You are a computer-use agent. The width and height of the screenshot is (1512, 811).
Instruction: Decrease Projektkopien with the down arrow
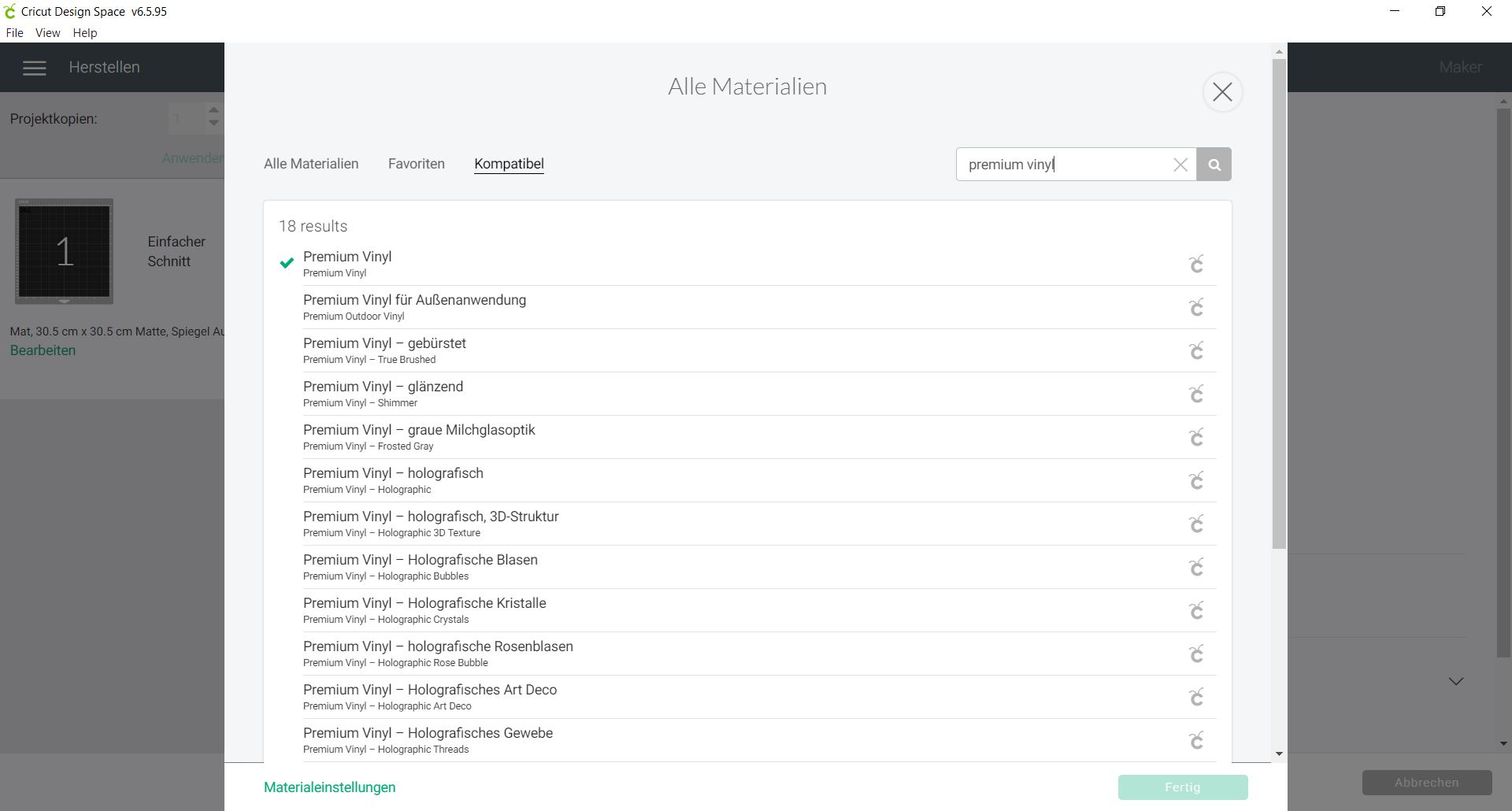[x=213, y=123]
